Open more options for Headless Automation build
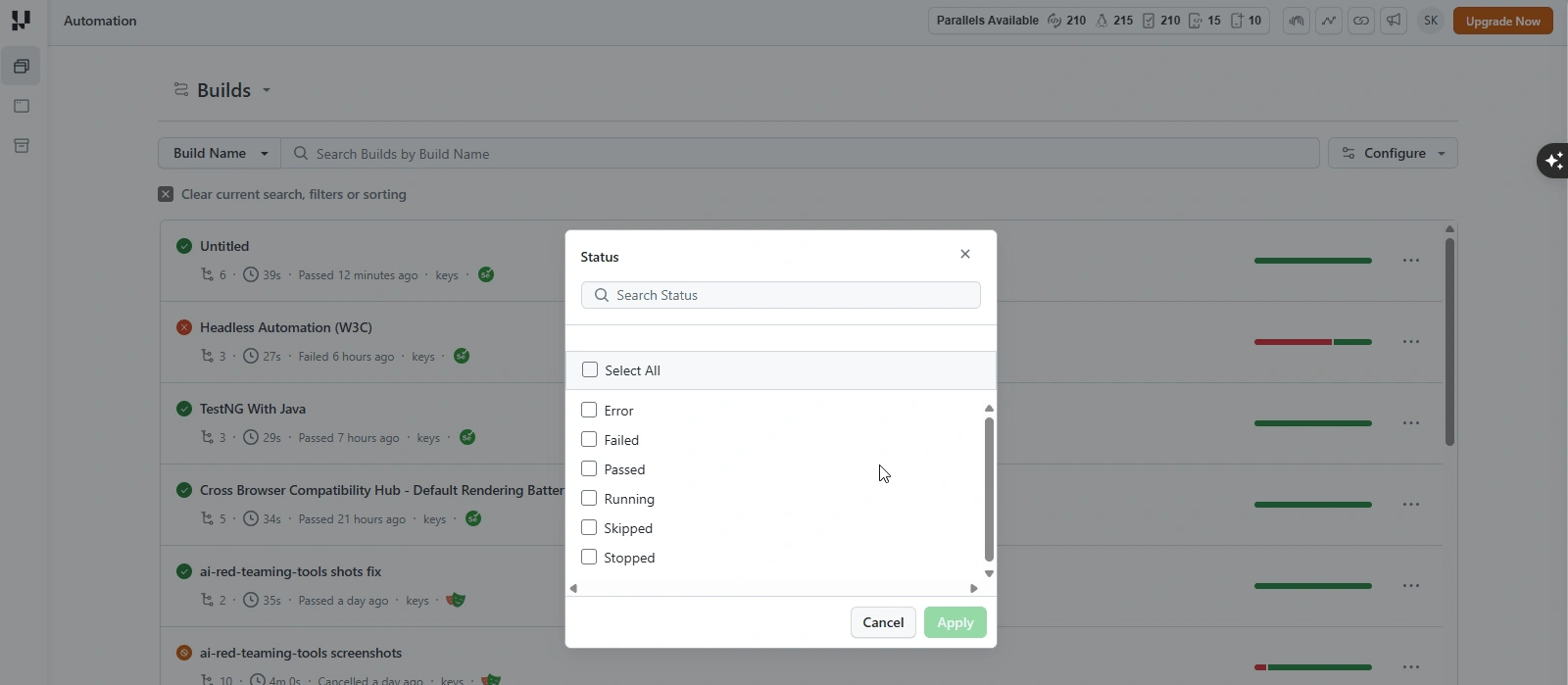The height and width of the screenshot is (685, 1568). click(1411, 342)
